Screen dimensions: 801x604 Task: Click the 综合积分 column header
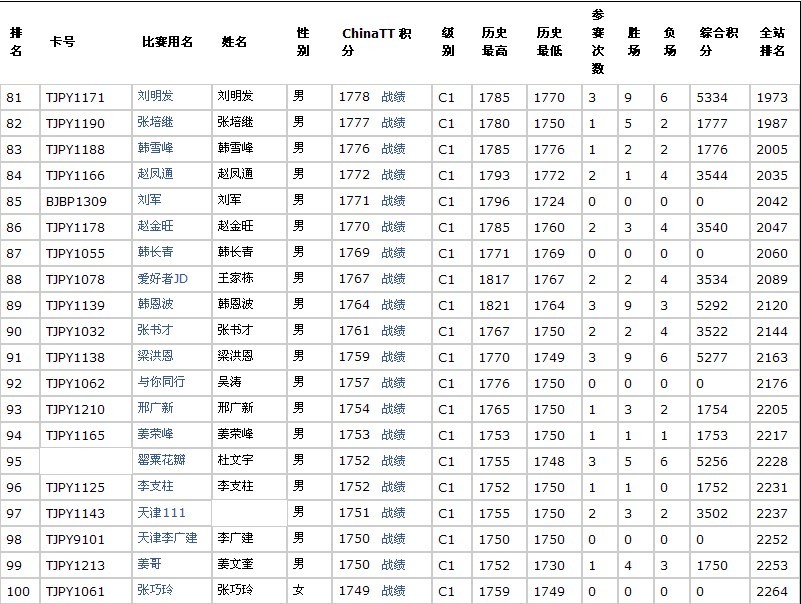(x=719, y=42)
